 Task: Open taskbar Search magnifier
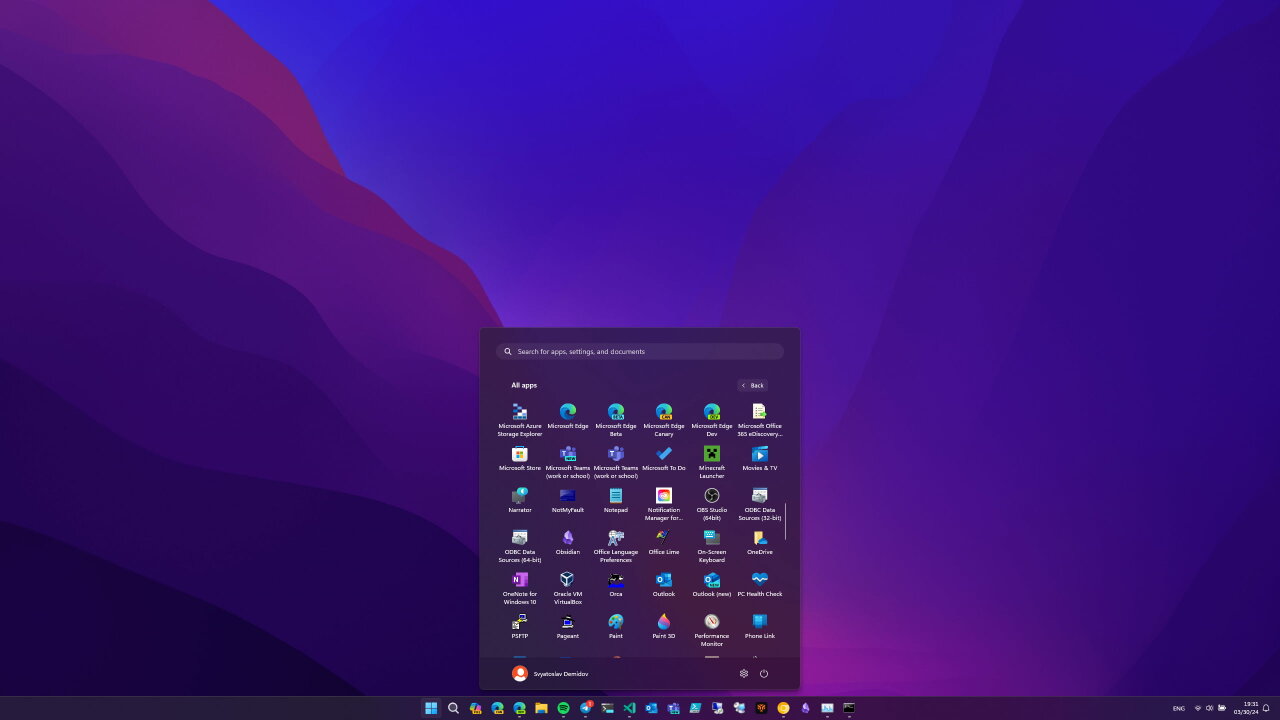tap(453, 708)
